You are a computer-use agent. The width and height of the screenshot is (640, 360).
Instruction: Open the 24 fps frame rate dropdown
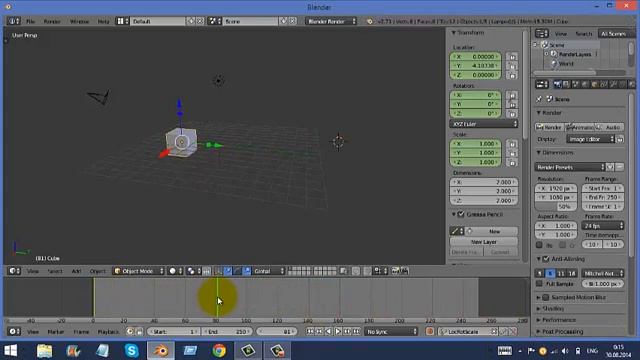tap(603, 226)
